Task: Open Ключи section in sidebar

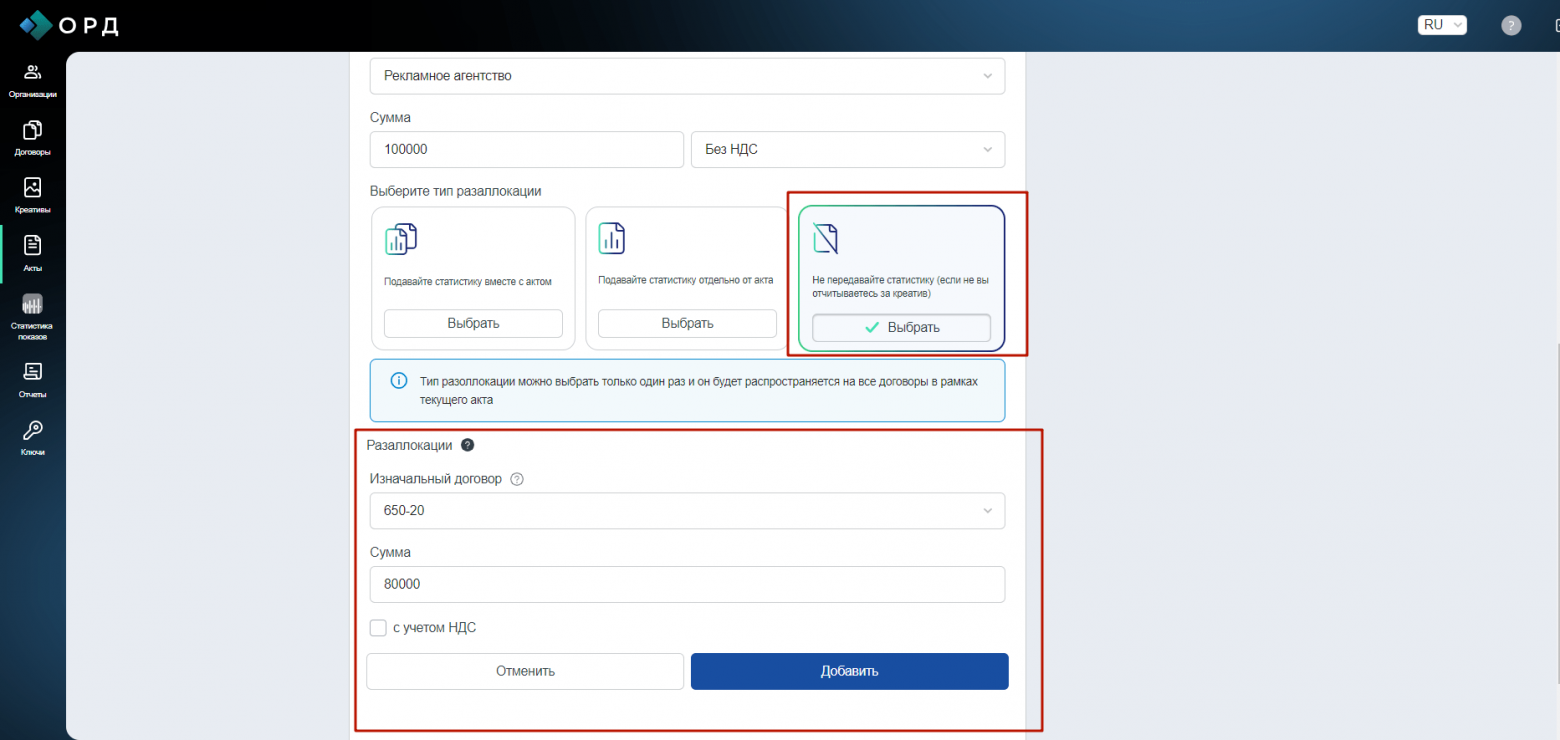Action: (32, 438)
